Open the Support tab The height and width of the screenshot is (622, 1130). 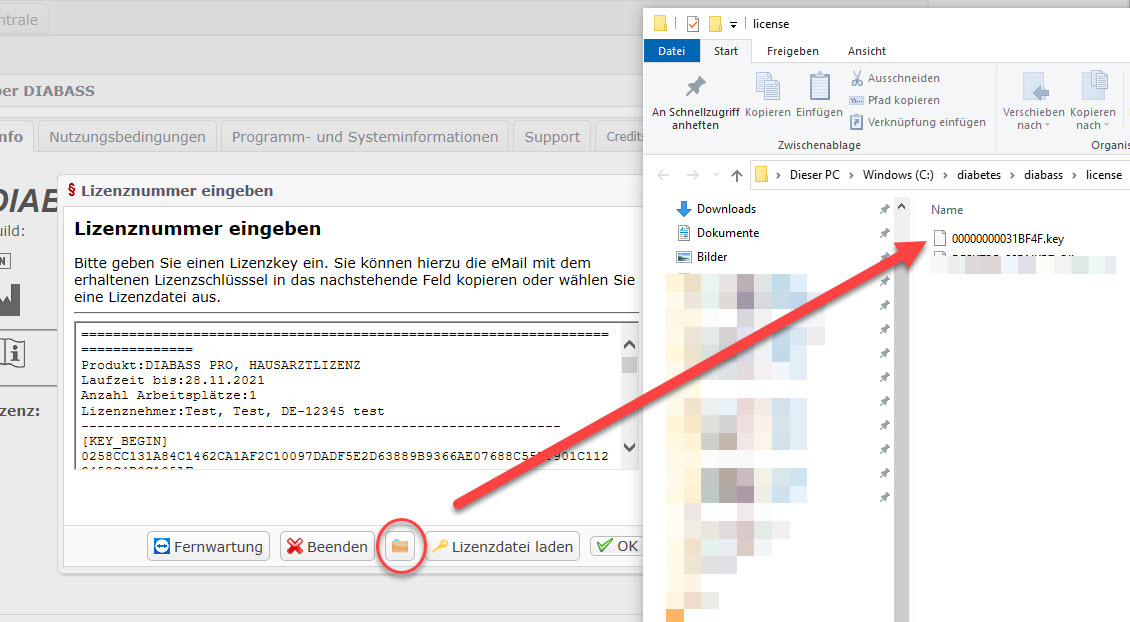[552, 137]
